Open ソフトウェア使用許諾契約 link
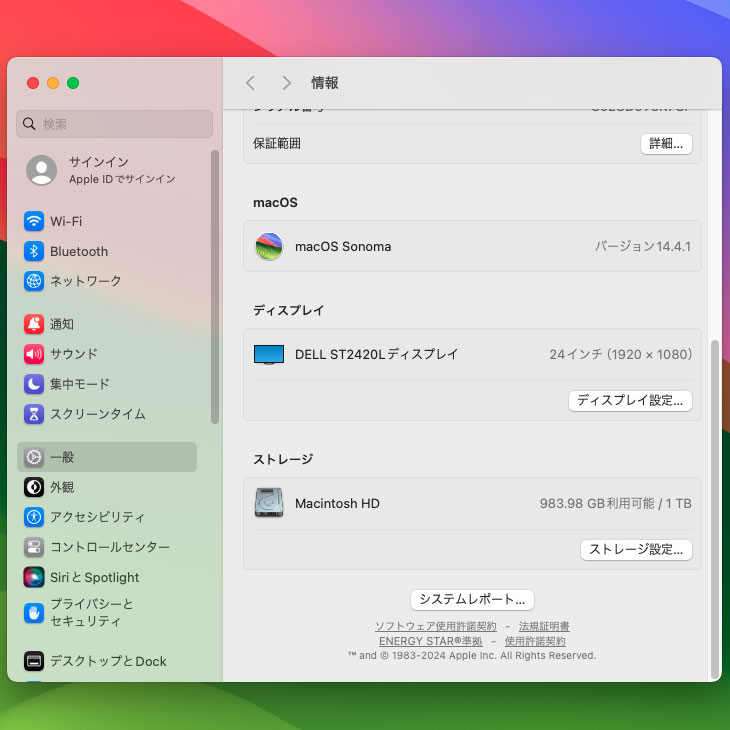Viewport: 730px width, 730px height. point(435,626)
